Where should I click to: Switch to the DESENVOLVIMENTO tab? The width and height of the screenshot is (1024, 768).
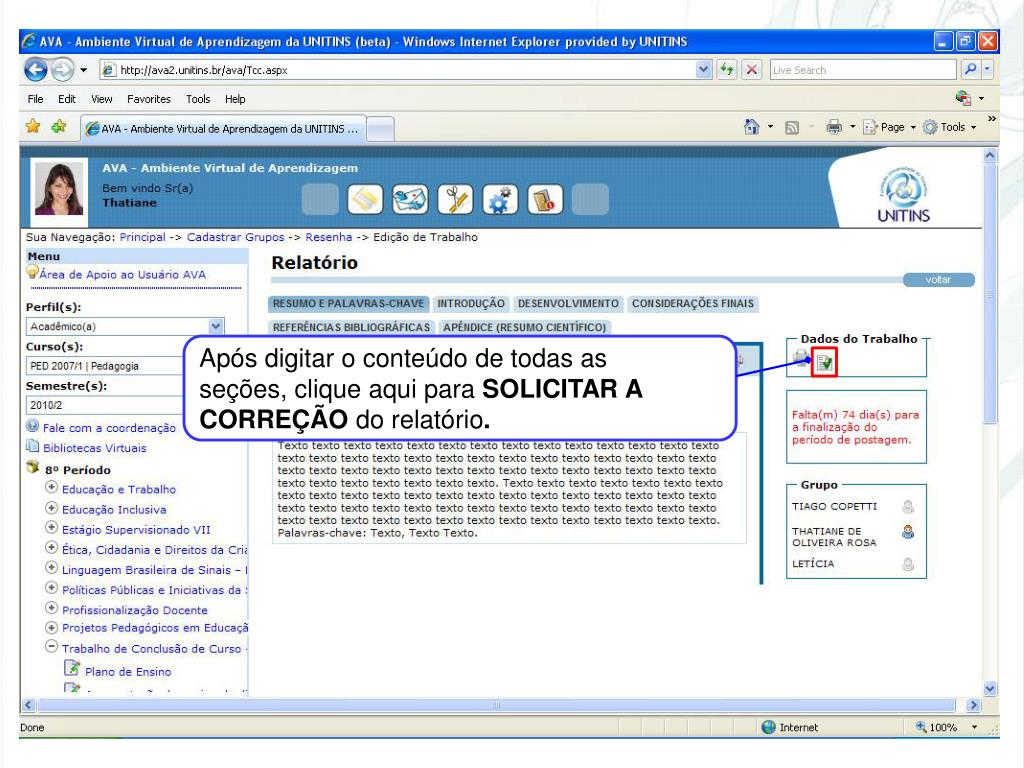tap(568, 304)
